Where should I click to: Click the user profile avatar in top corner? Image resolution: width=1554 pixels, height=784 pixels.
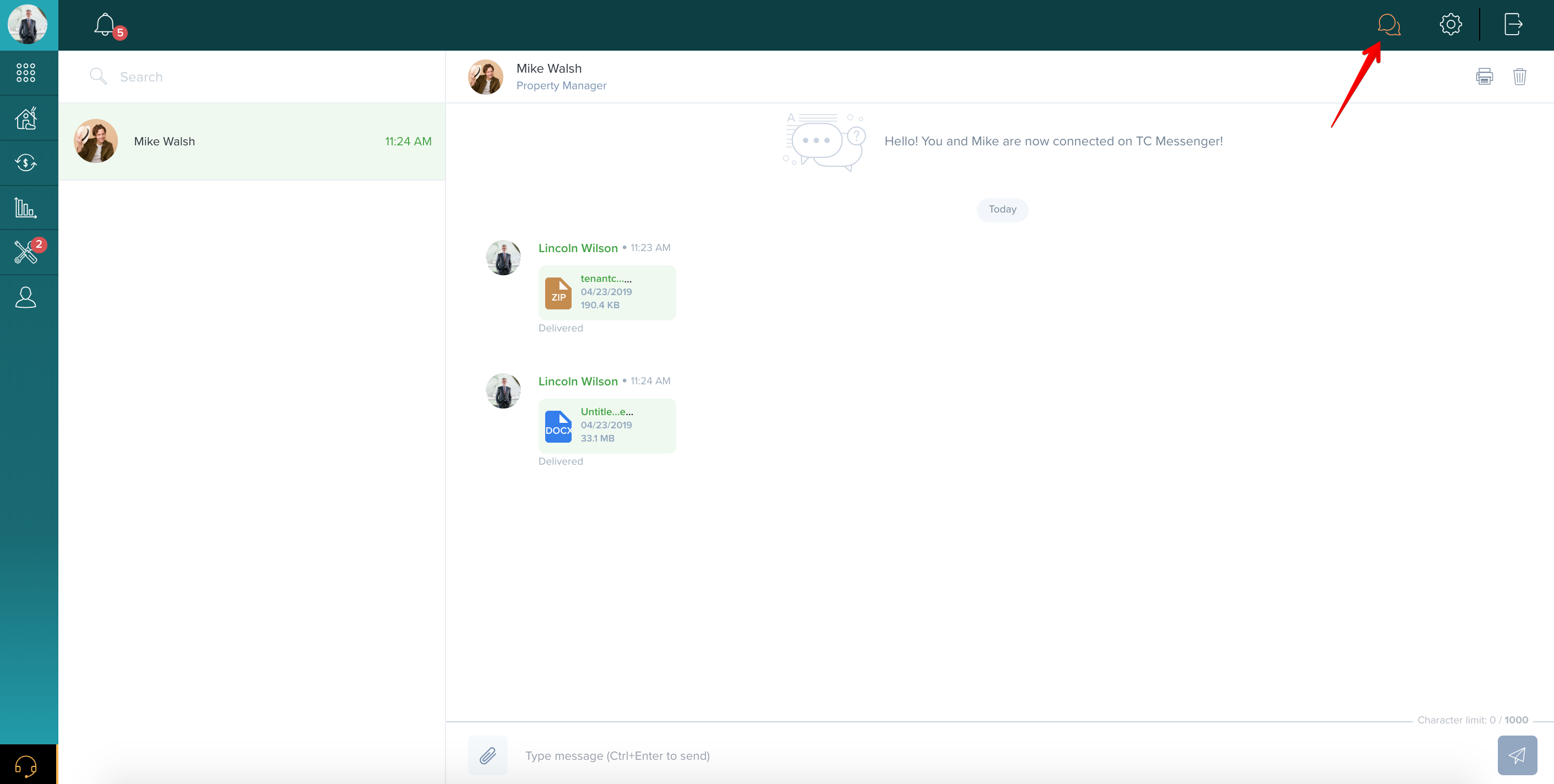click(27, 24)
